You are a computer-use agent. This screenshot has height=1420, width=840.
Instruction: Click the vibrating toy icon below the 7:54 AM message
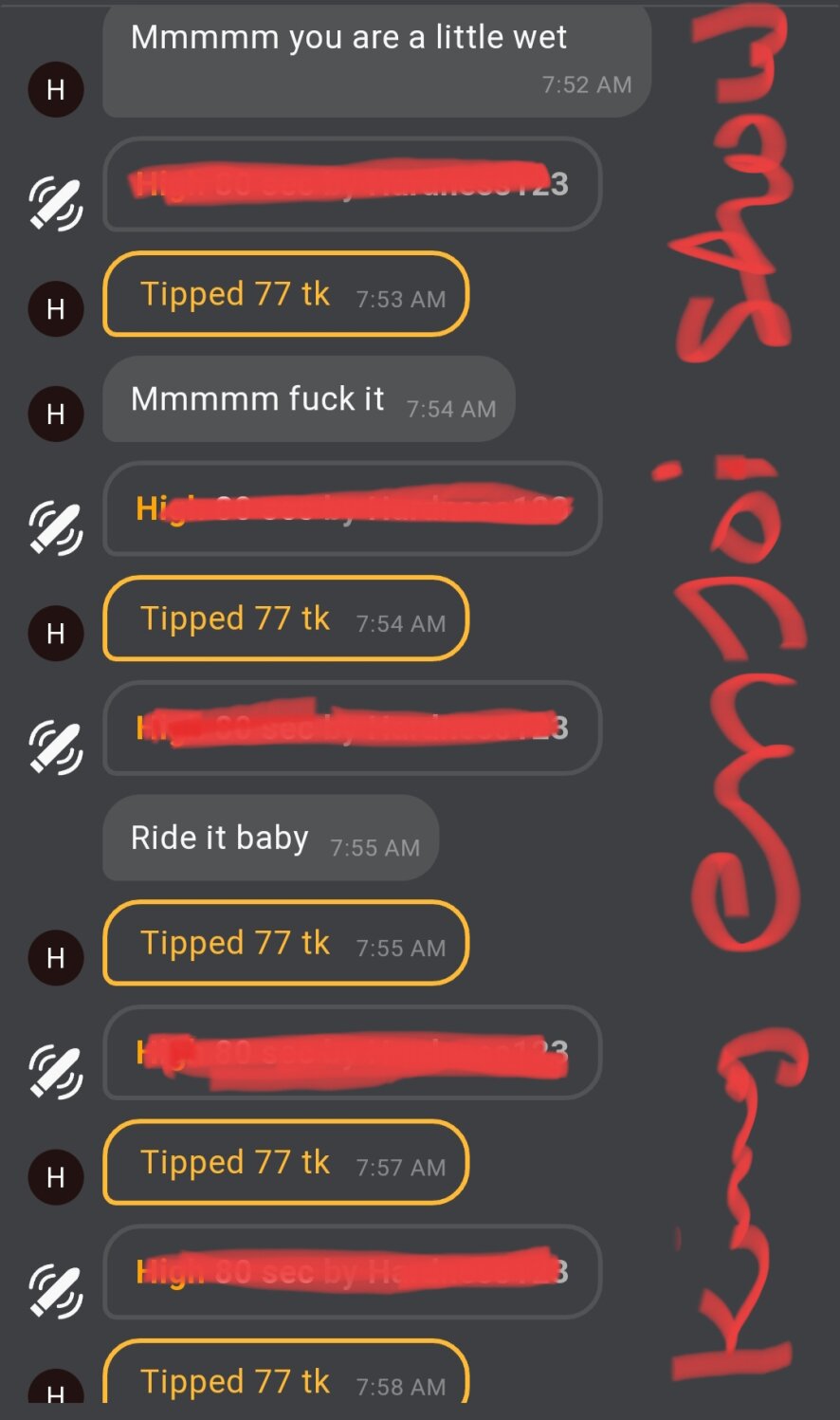pyautogui.click(x=56, y=528)
